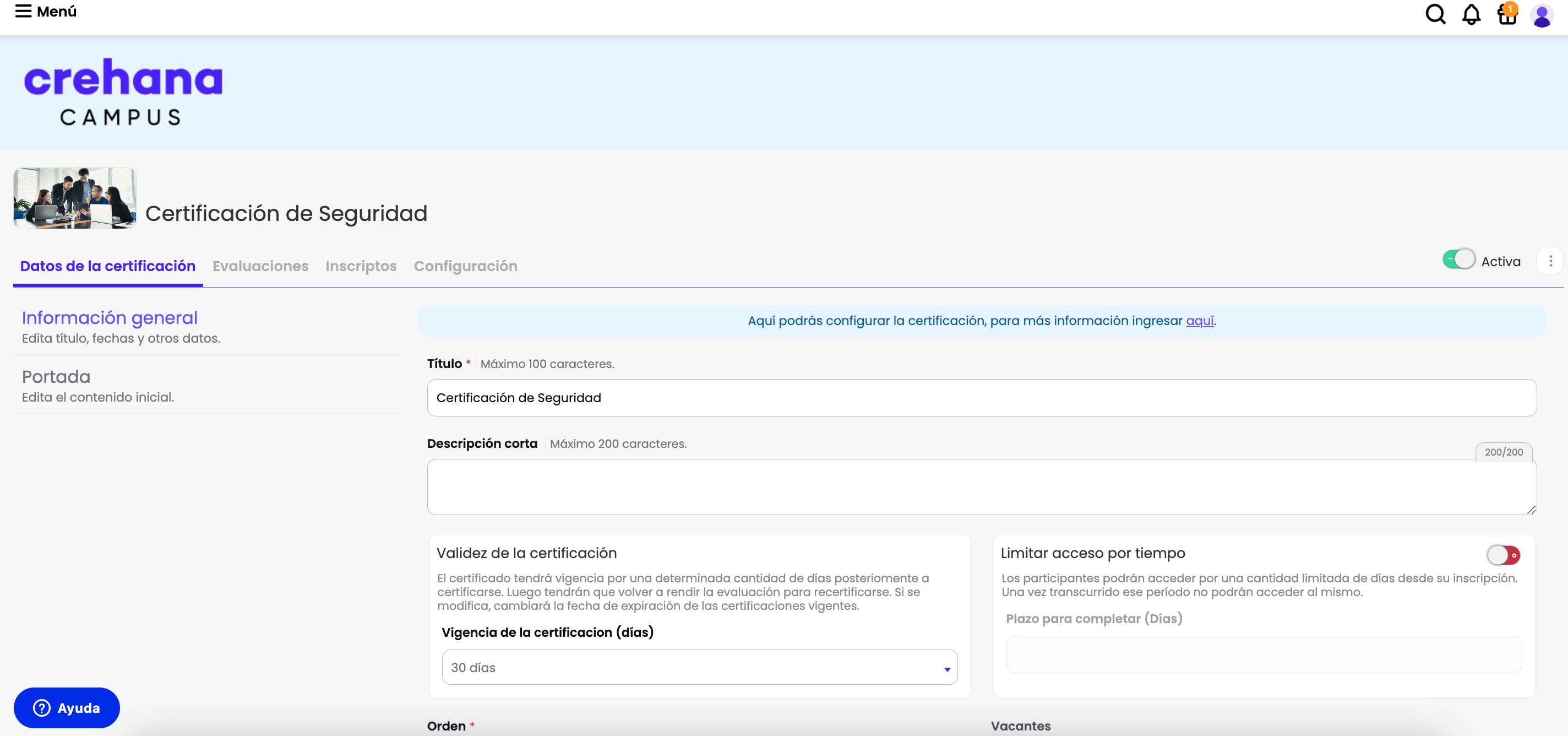Click the Plazo para completar input field

click(x=1264, y=654)
